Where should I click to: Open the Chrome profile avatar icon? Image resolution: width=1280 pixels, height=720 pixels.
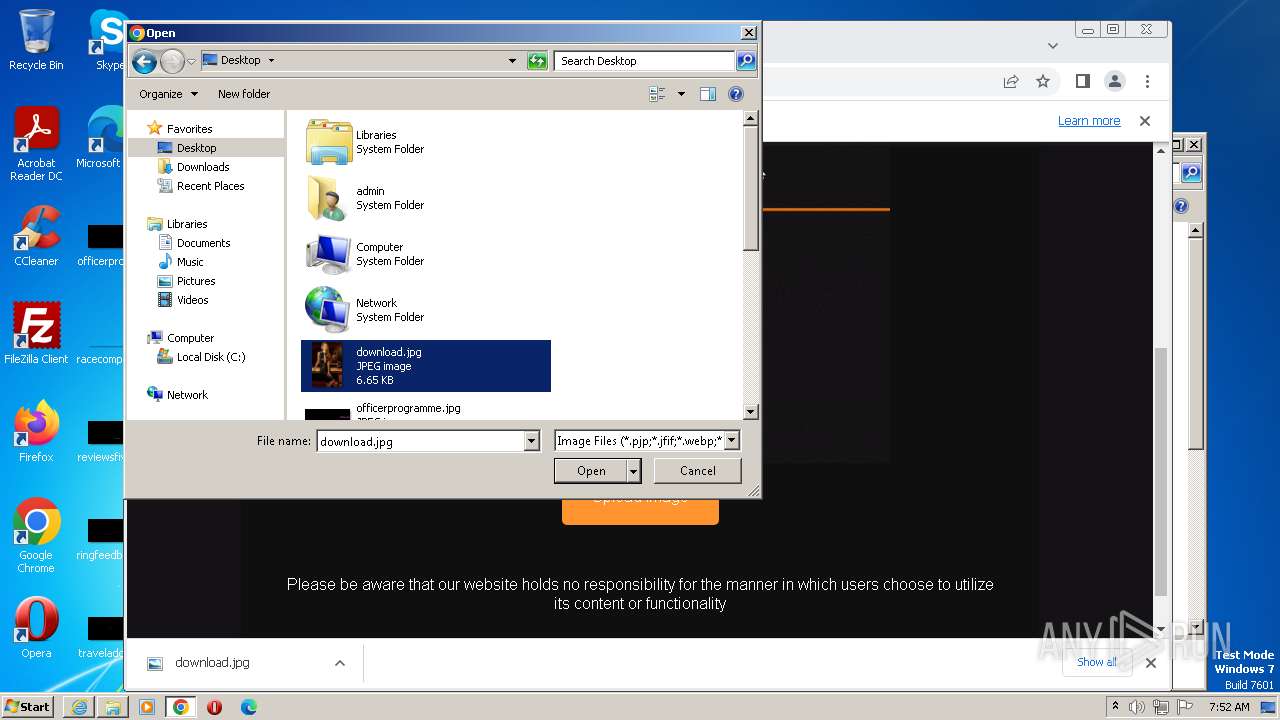click(1115, 81)
